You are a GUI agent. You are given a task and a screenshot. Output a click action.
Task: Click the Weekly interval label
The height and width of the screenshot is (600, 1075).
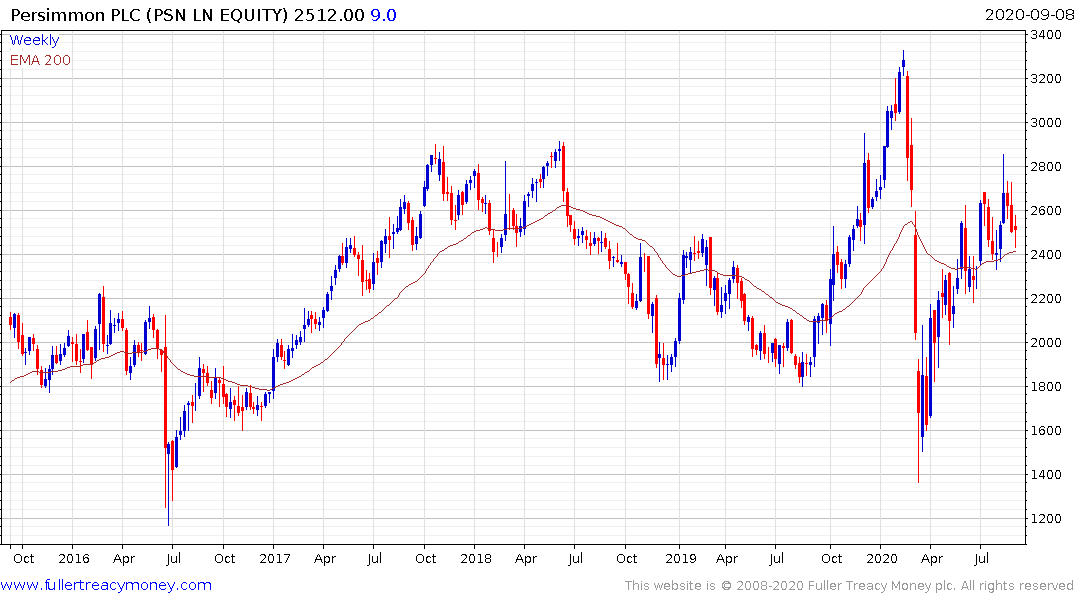pyautogui.click(x=34, y=40)
